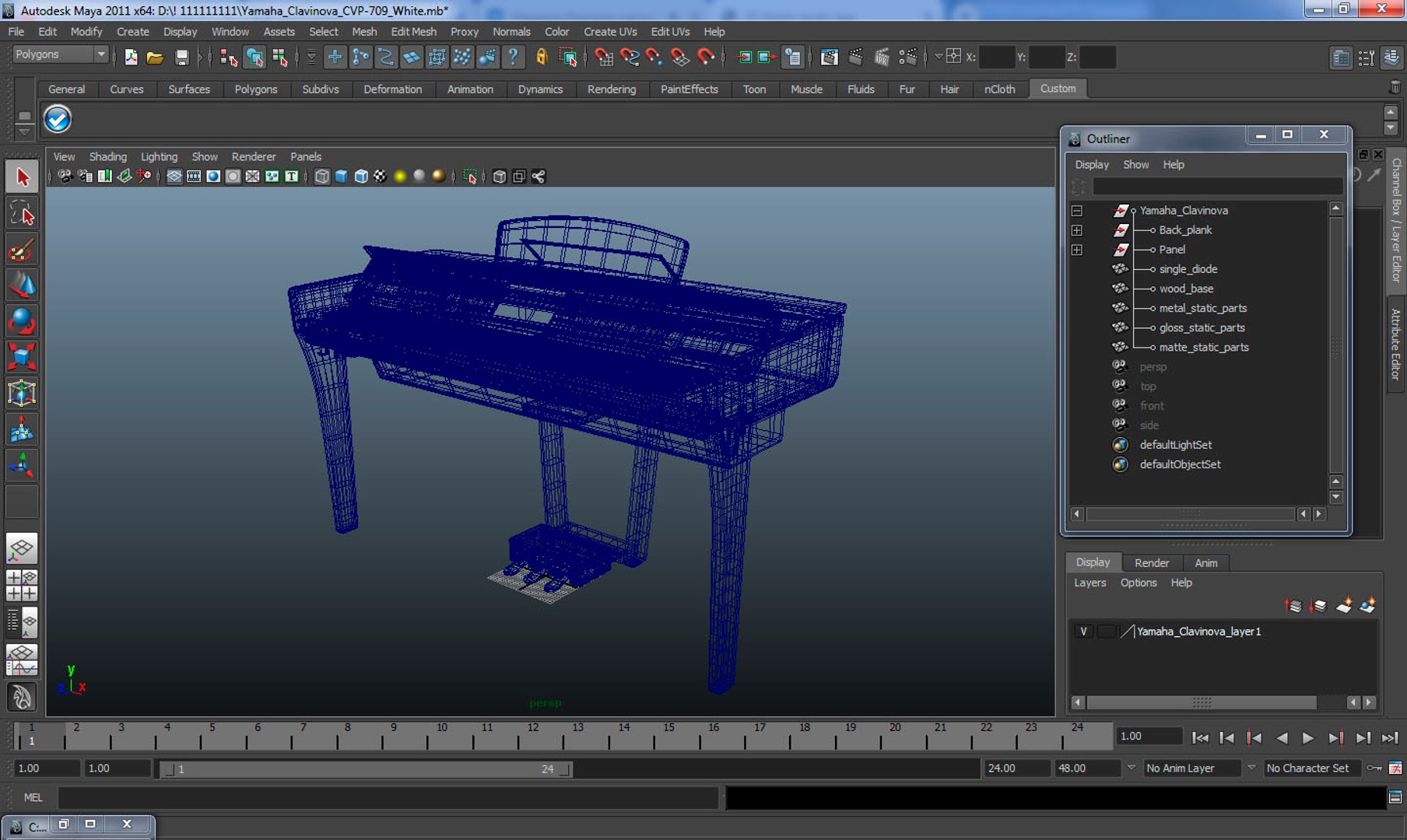Open the layer editor Options menu

[x=1139, y=583]
